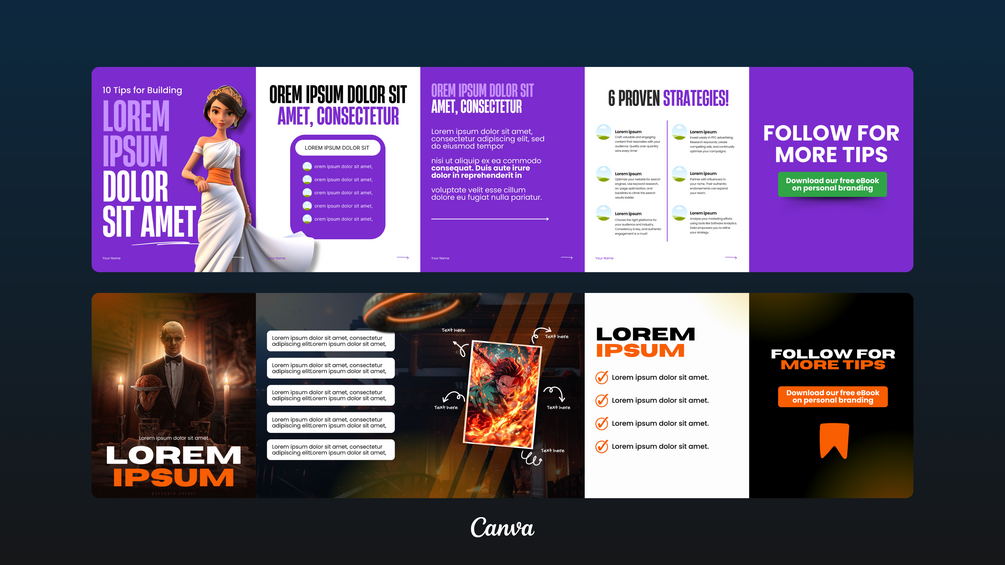
Task: Click green 'Download our free eBook' button
Action: 832,184
